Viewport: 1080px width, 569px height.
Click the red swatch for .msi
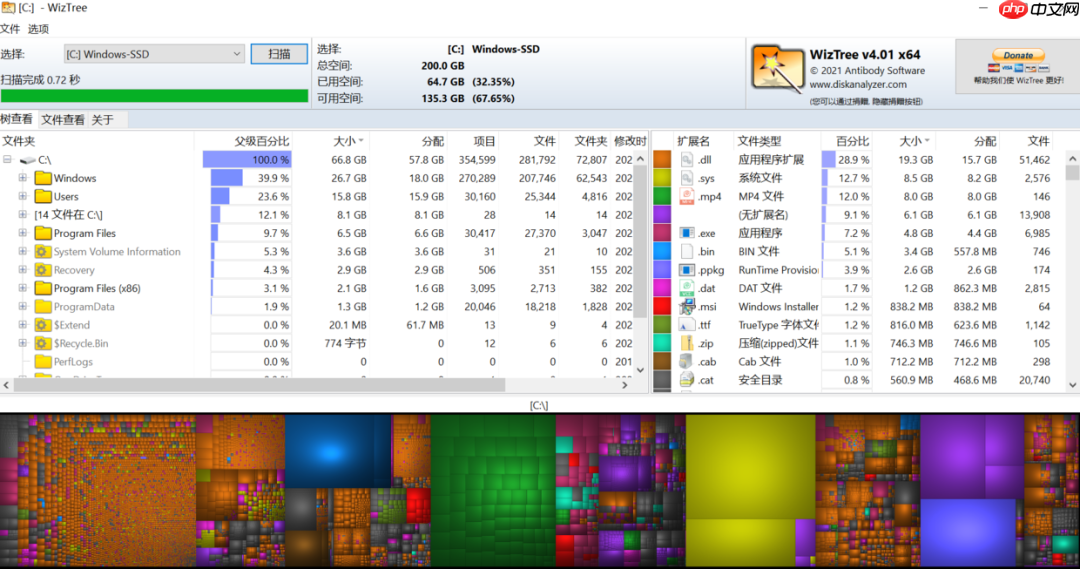[662, 307]
